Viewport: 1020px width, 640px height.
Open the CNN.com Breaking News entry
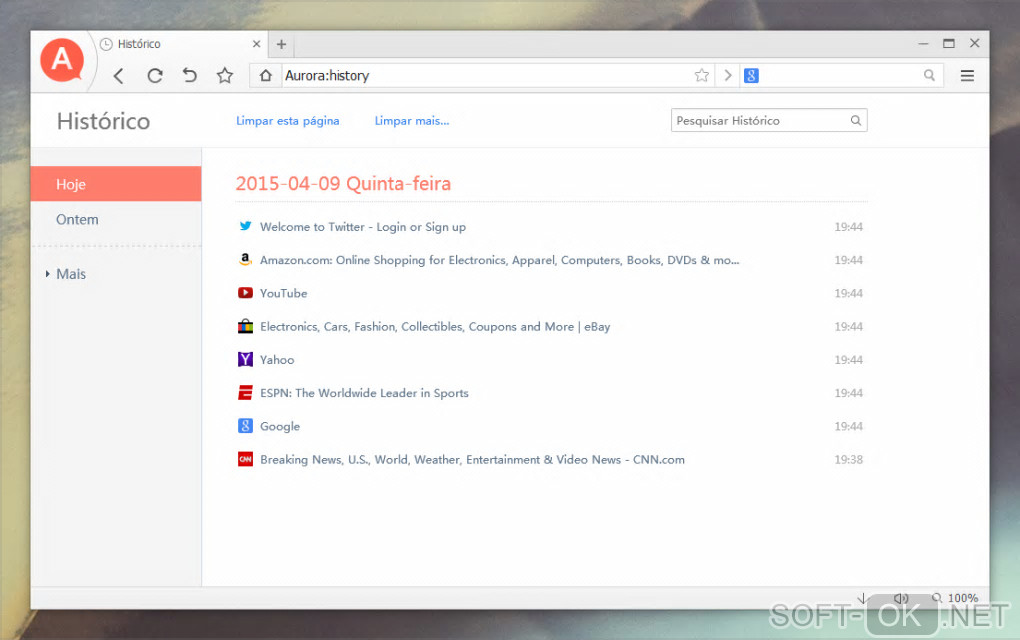472,460
